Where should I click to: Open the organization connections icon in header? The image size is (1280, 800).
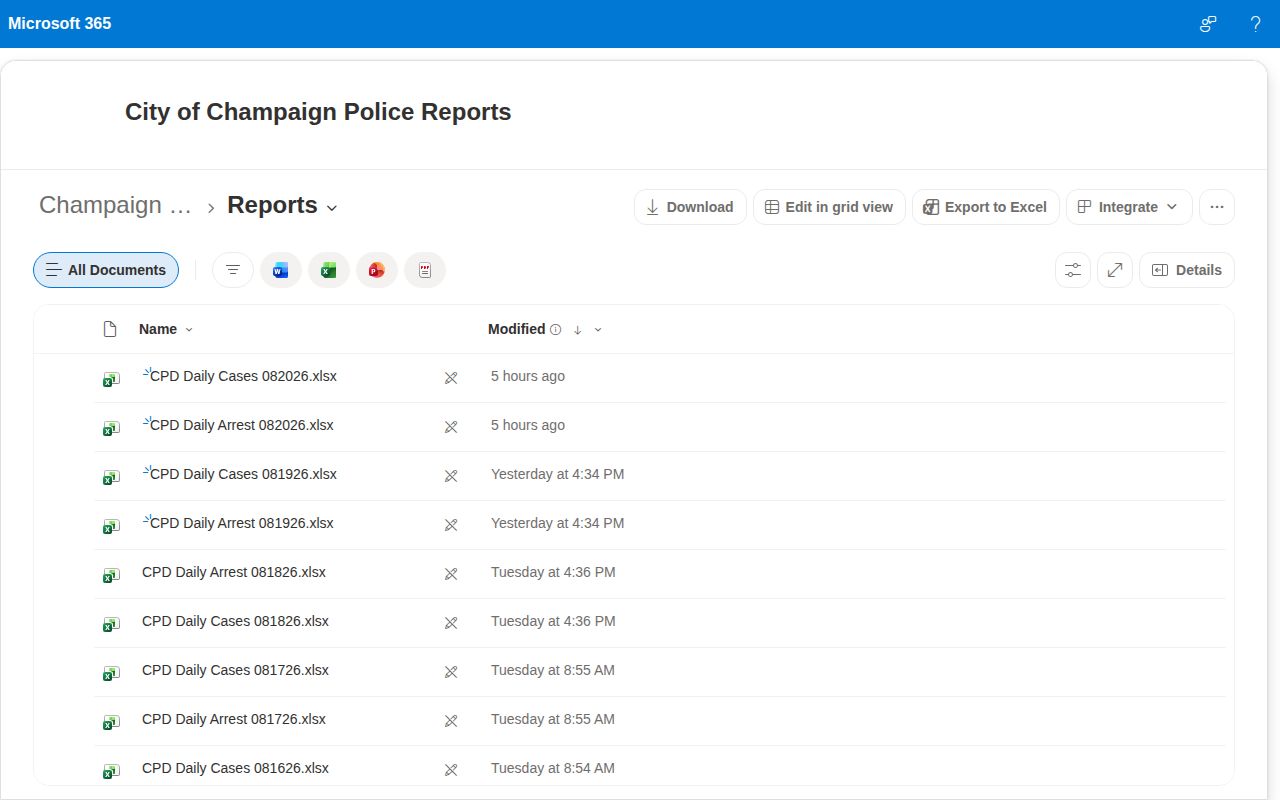coord(1208,24)
